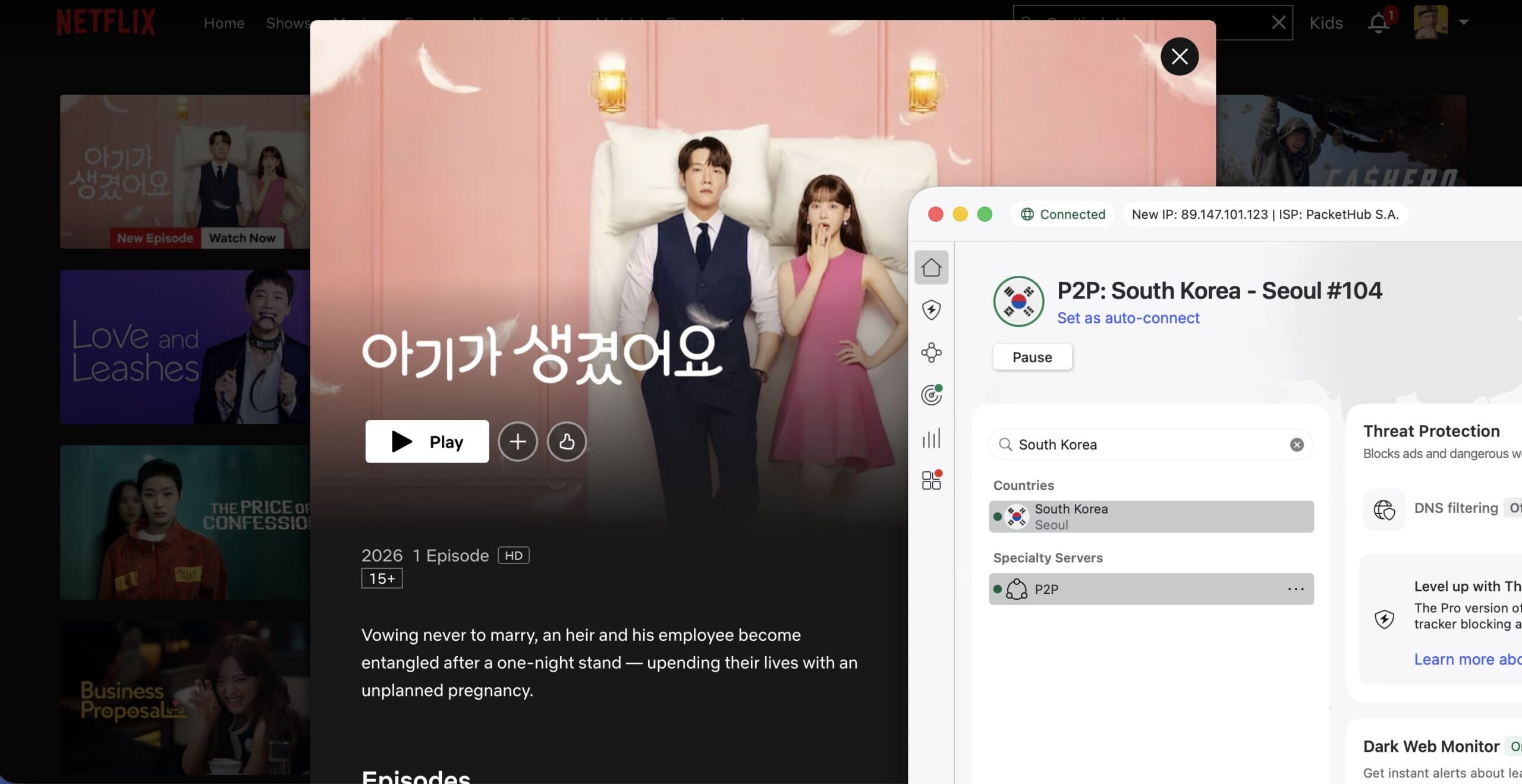Image resolution: width=1522 pixels, height=784 pixels.
Task: Give the show a thumbs up
Action: [x=566, y=441]
